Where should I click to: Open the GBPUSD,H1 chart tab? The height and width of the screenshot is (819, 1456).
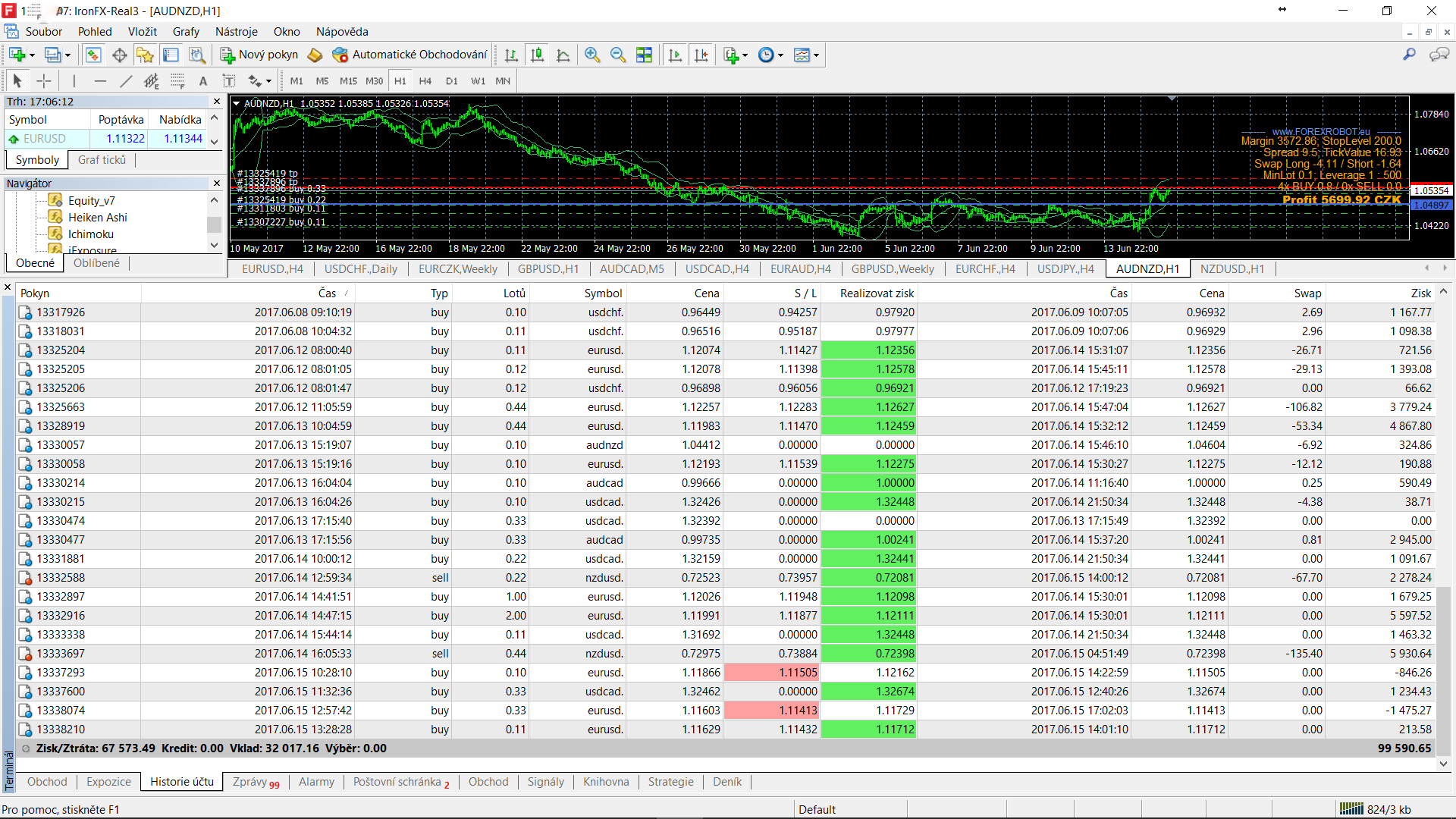548,268
